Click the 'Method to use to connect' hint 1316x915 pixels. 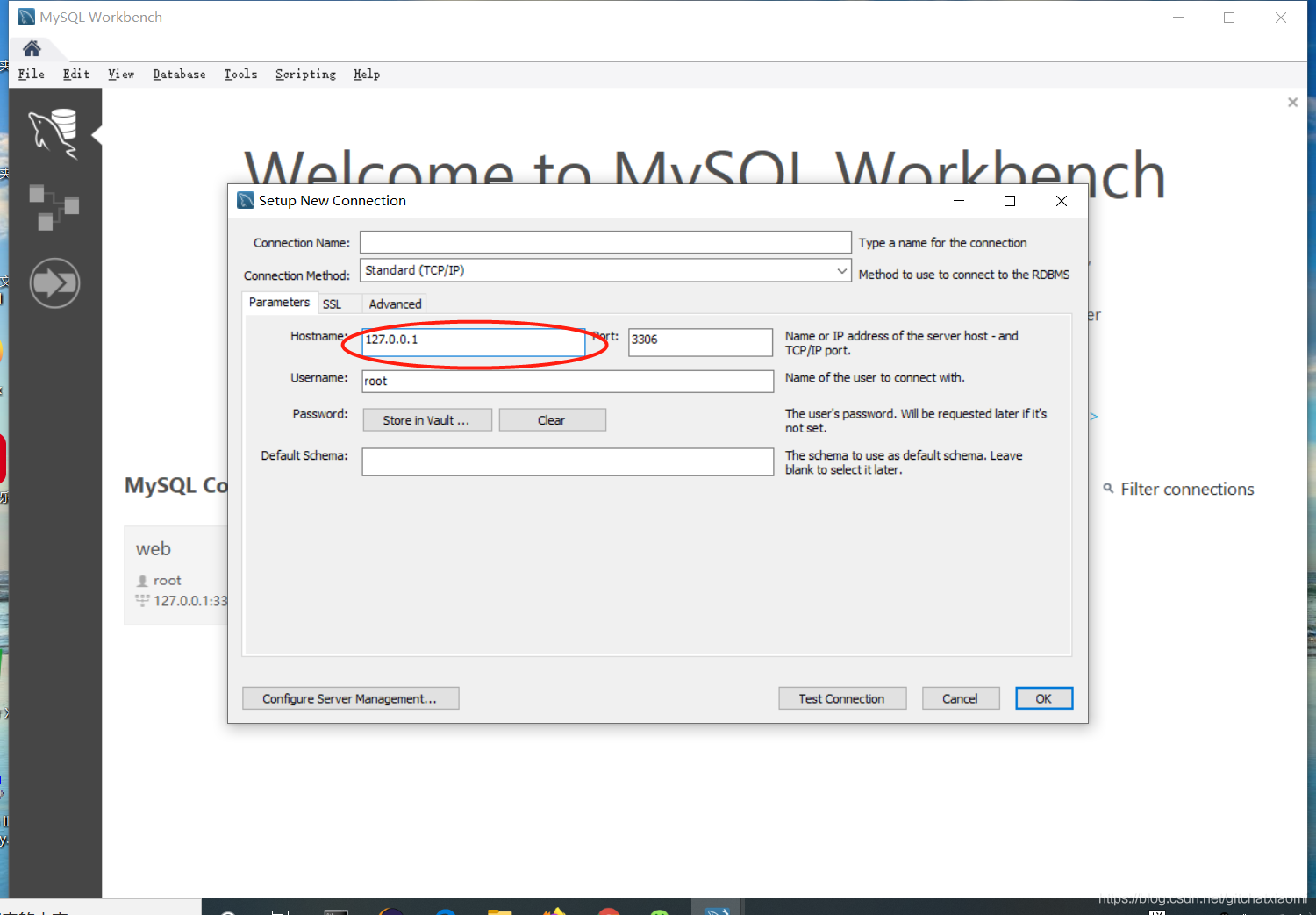964,275
